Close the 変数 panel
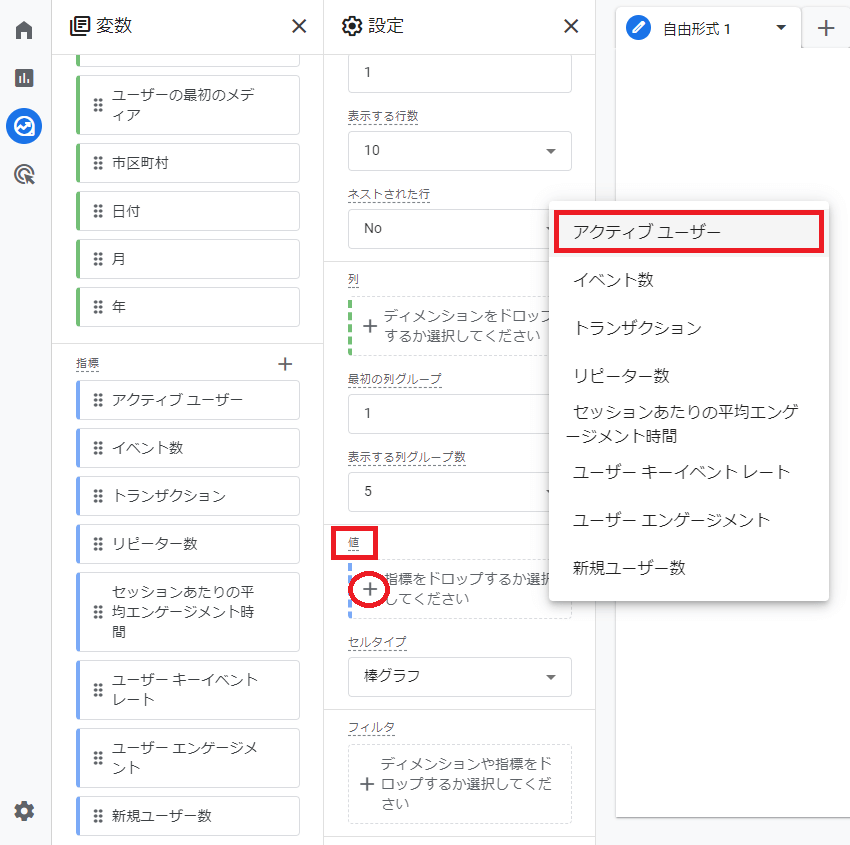 (x=299, y=26)
